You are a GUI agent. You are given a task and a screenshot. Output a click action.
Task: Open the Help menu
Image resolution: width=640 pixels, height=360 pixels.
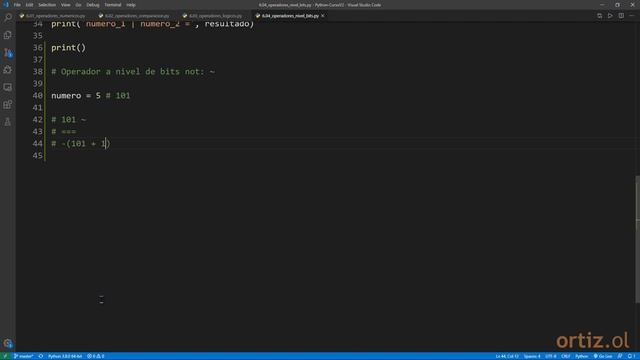point(131,5)
